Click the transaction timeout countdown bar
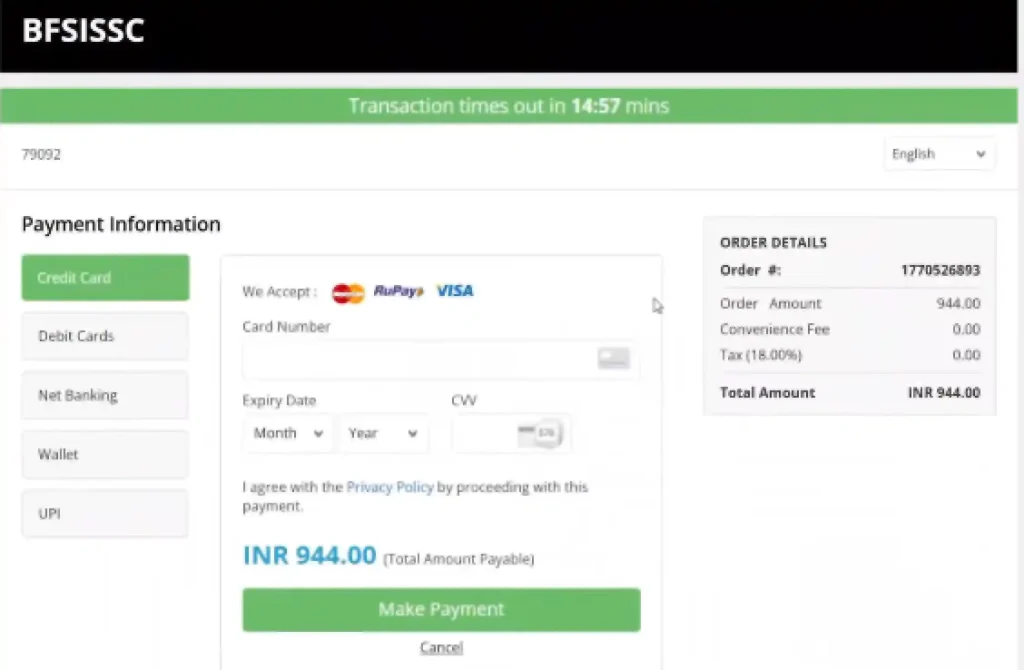 (x=510, y=105)
